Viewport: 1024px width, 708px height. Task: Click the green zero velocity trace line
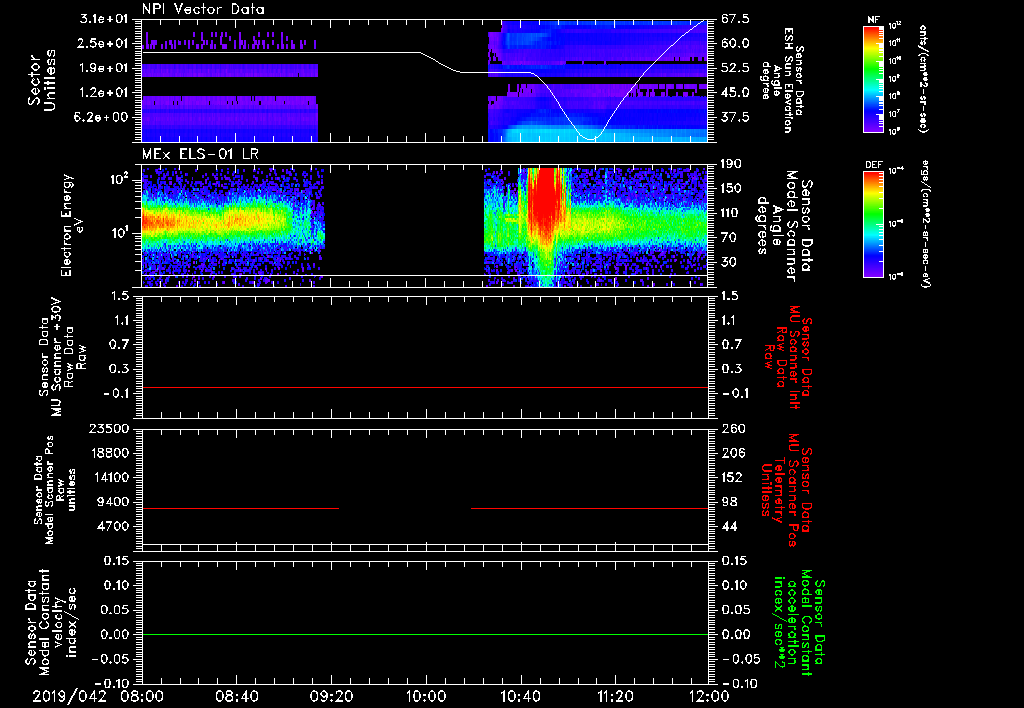pos(425,634)
